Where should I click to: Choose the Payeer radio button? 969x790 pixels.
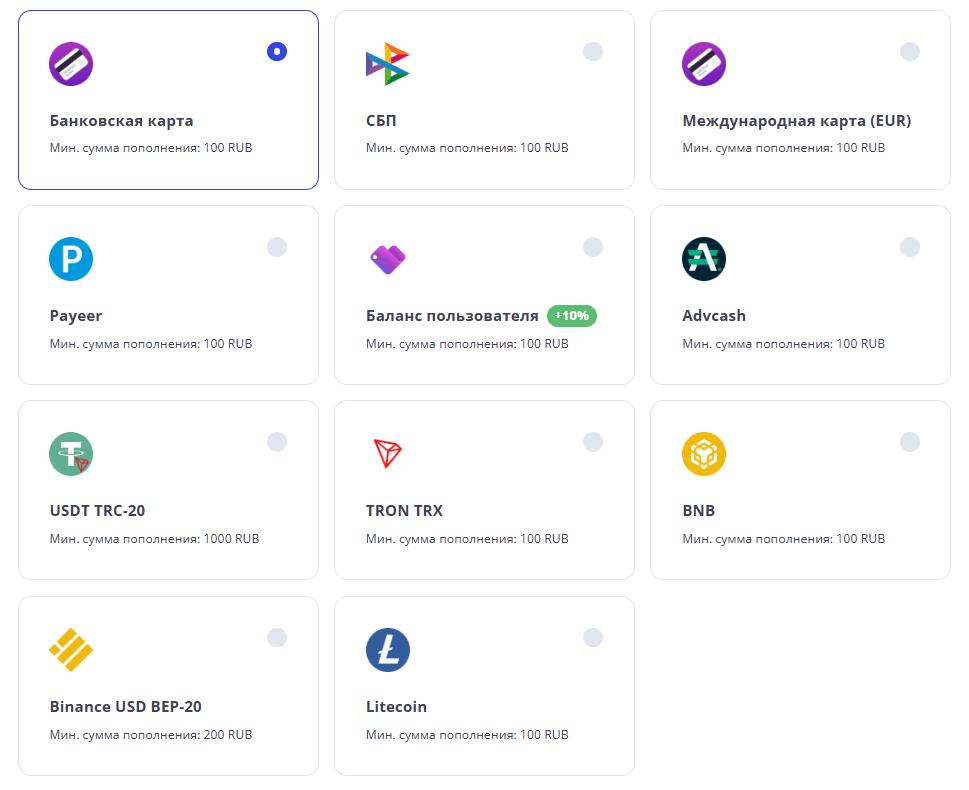[277, 247]
